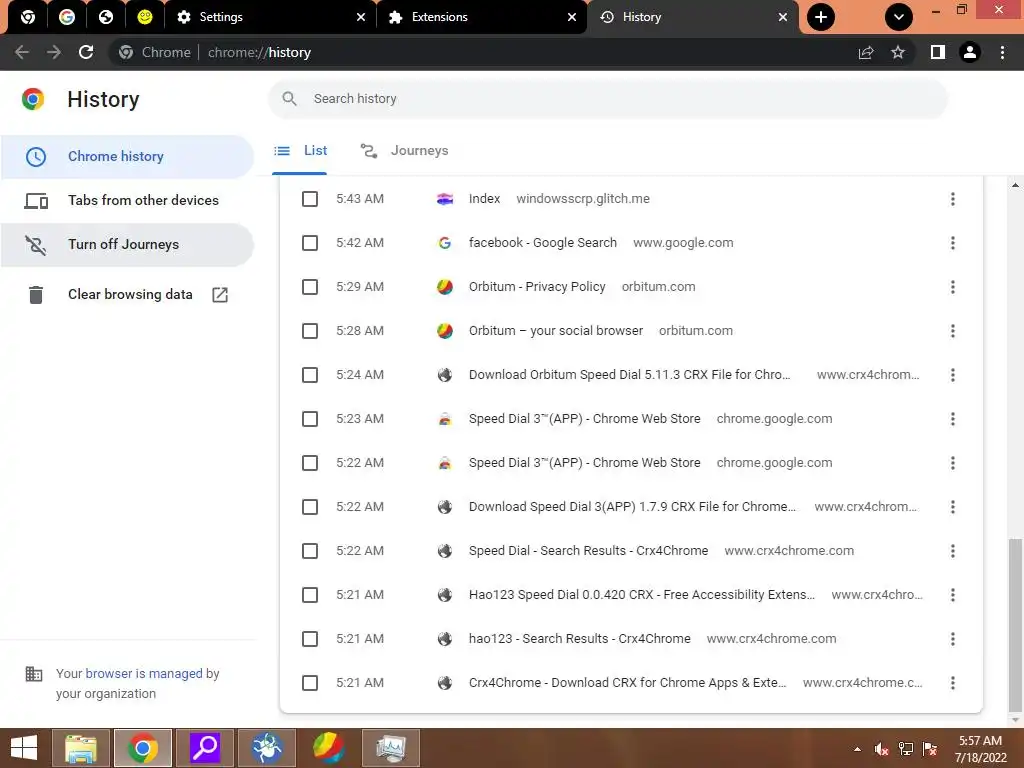Screen dimensions: 1024x768
Task: Bookmark this page with star icon
Action: click(x=898, y=52)
